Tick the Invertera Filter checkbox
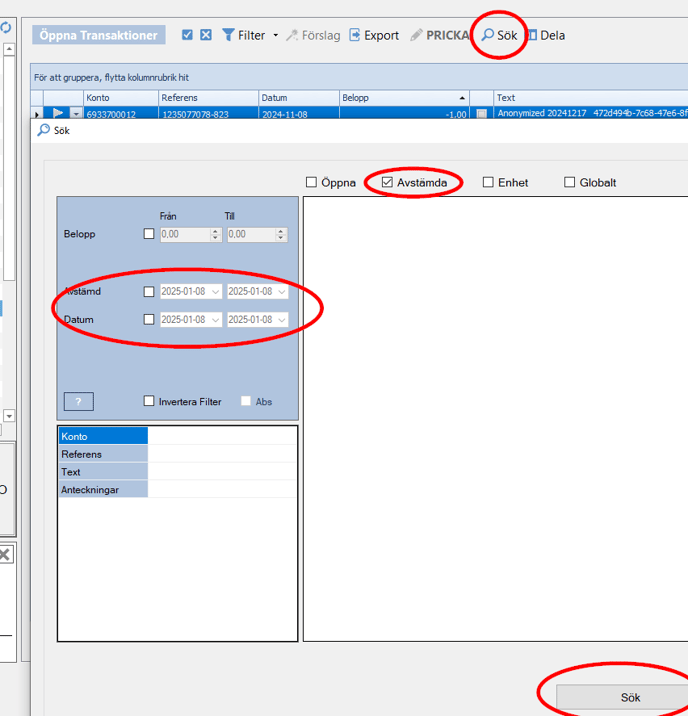Screen dimensions: 688x716 (x=149, y=401)
